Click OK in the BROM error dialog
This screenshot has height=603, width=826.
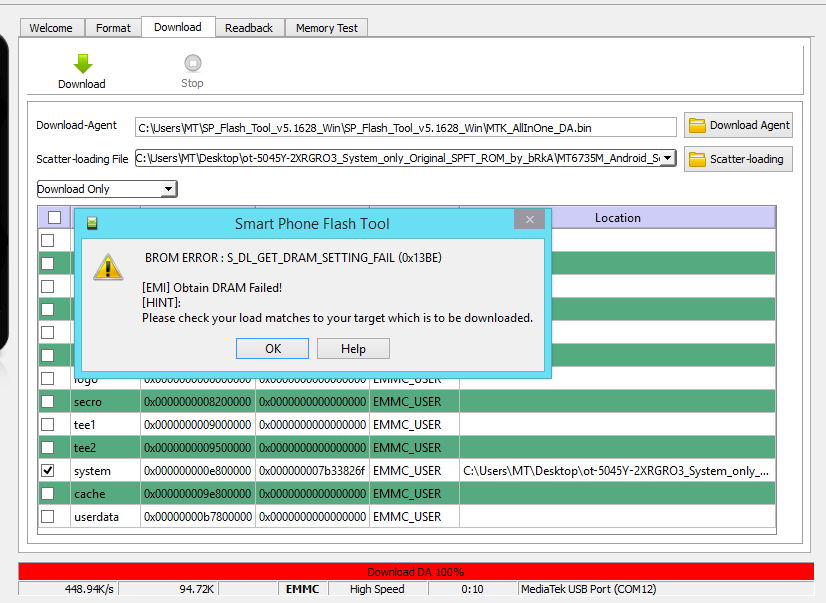pyautogui.click(x=272, y=349)
